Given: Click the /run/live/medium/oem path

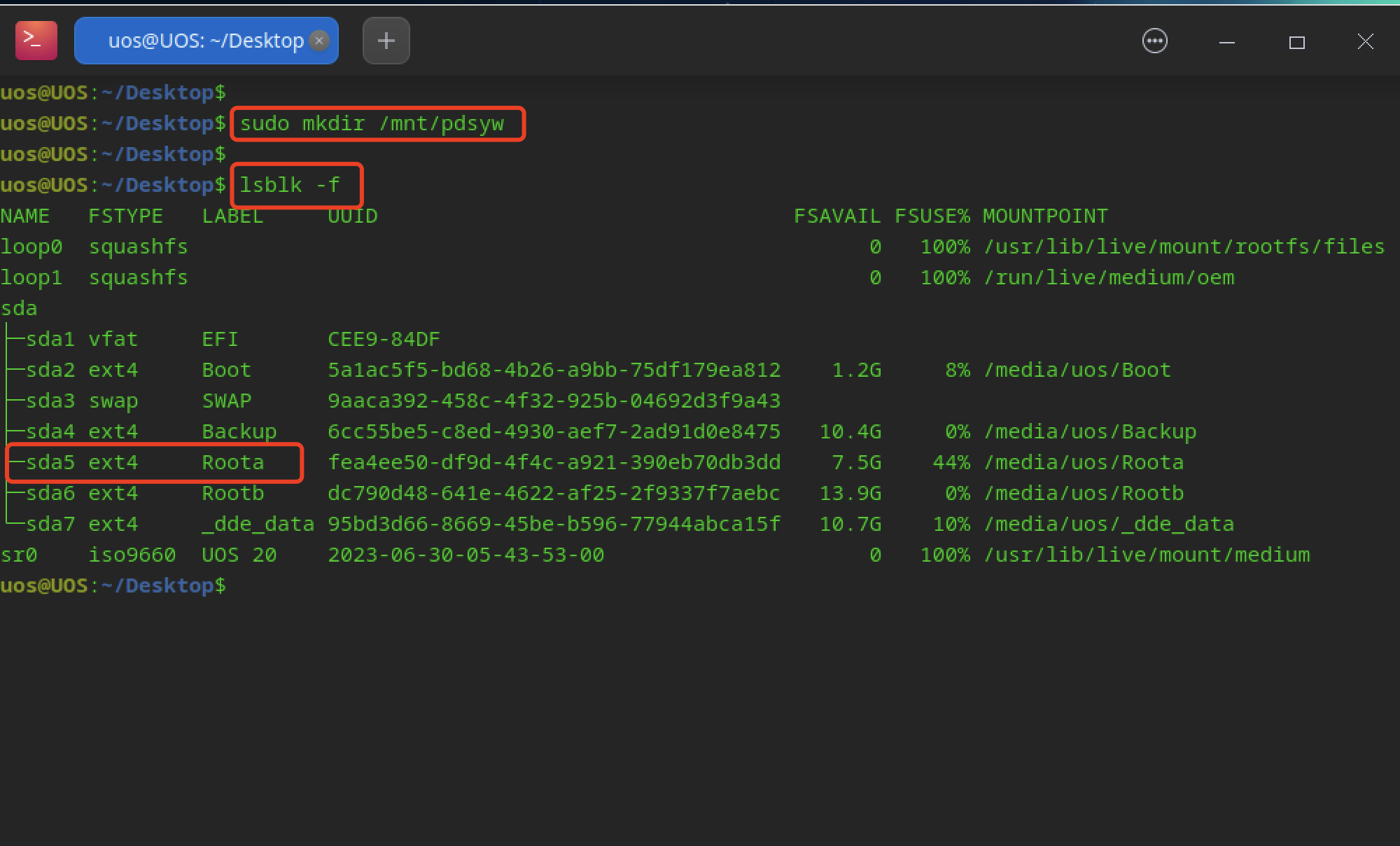Looking at the screenshot, I should (x=1109, y=278).
